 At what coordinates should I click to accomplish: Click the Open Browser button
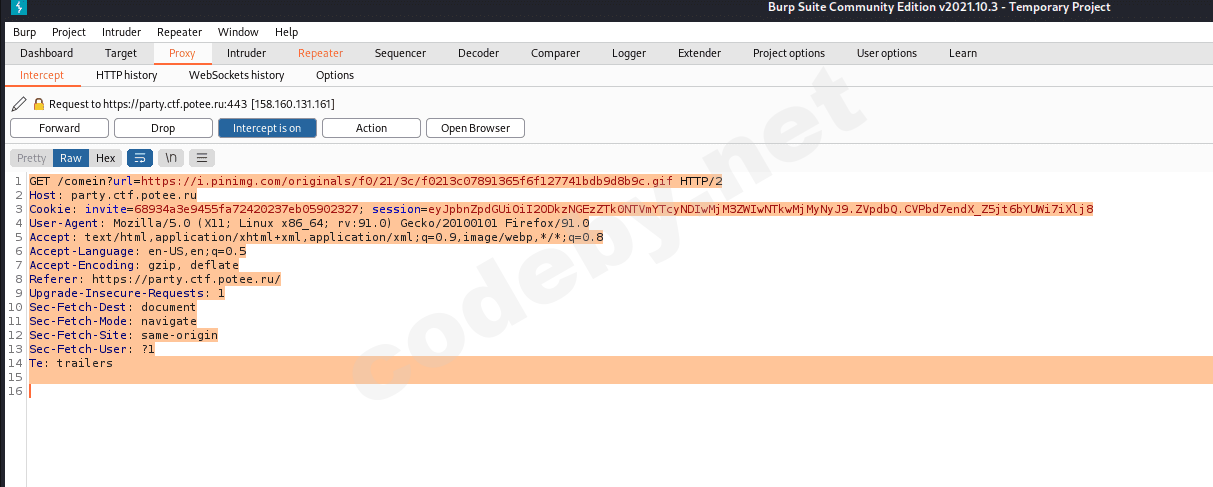(x=475, y=128)
